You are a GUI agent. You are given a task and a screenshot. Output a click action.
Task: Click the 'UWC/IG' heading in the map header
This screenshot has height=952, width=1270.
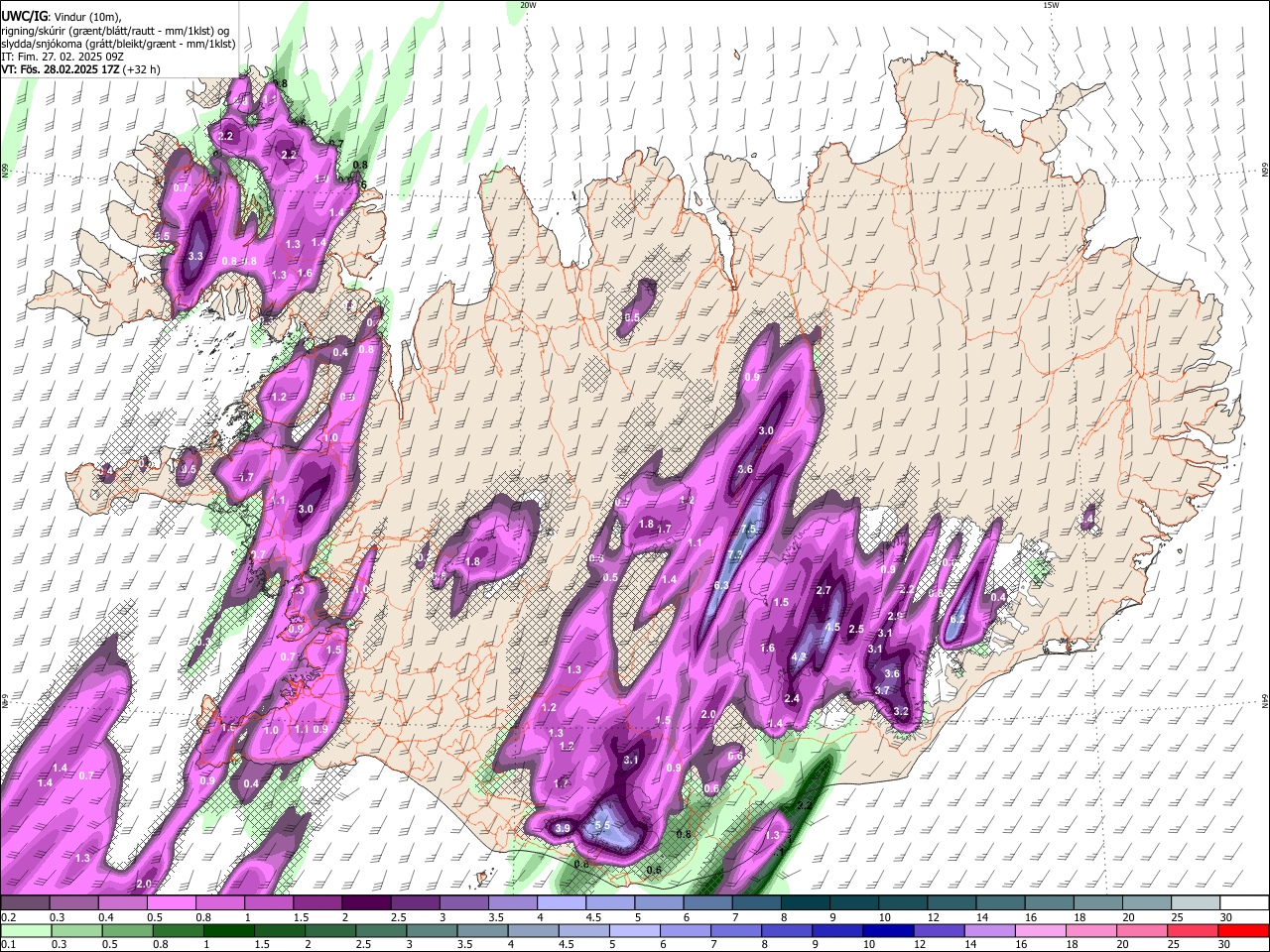(x=24, y=16)
